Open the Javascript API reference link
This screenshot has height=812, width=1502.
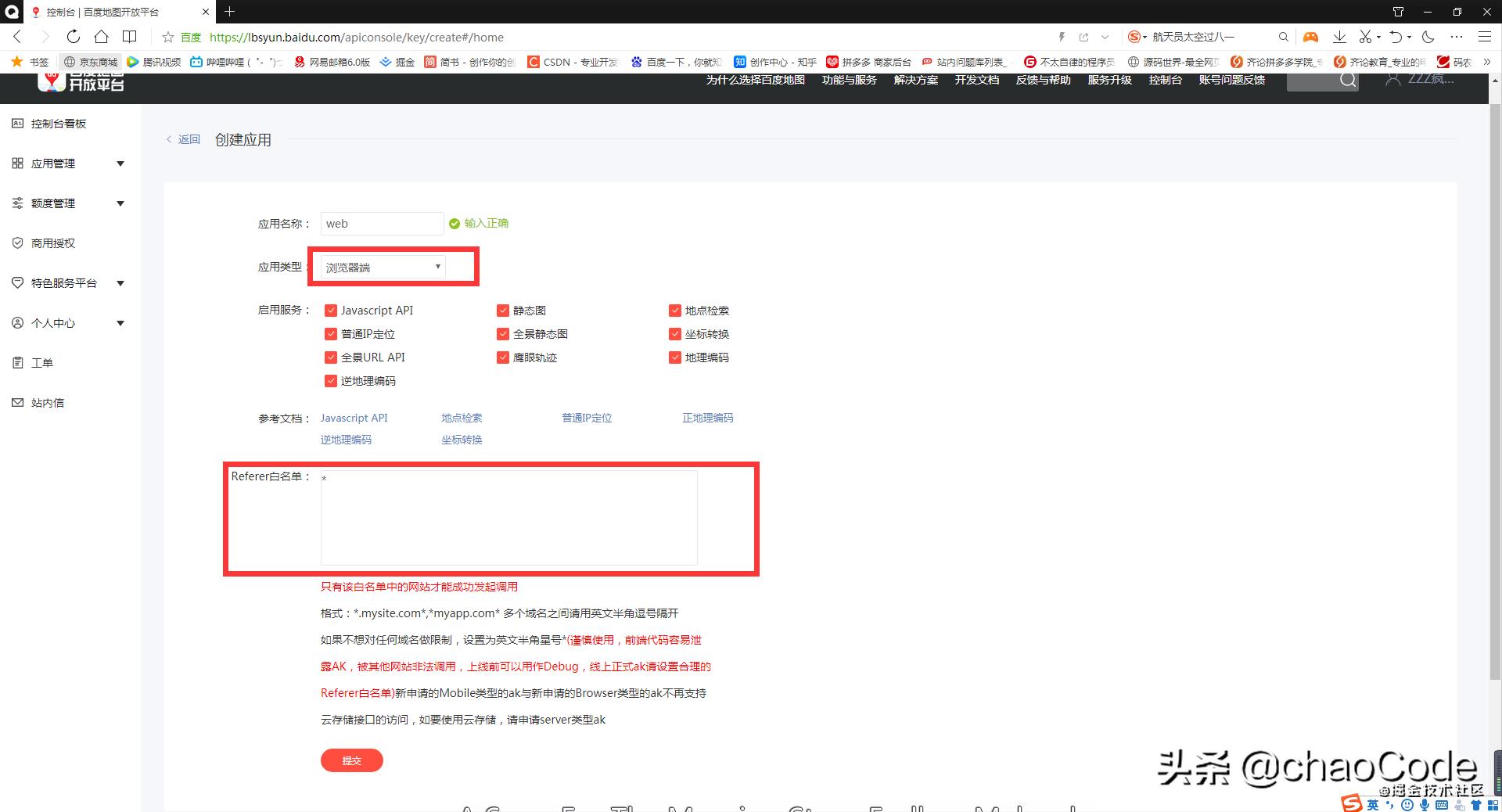tap(354, 418)
